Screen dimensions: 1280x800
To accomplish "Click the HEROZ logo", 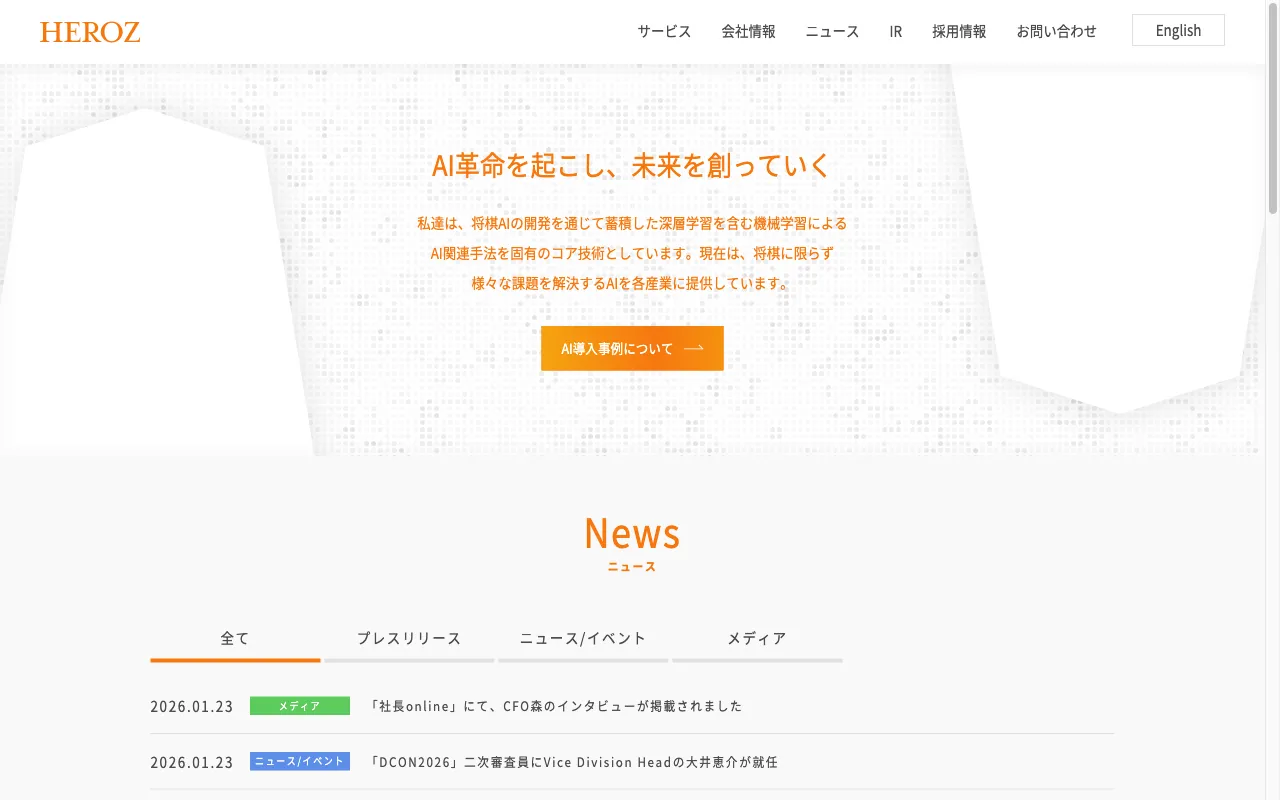I will coord(90,32).
